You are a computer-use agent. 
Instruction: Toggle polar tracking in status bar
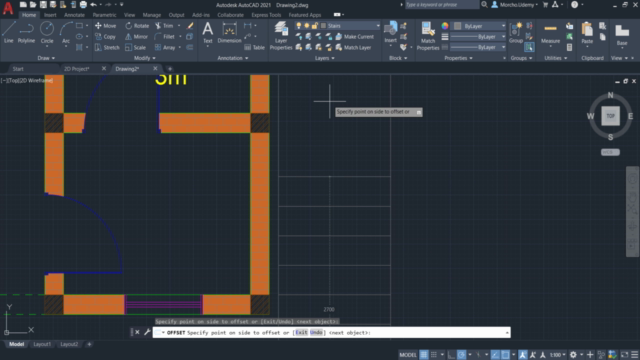[x=461, y=355]
